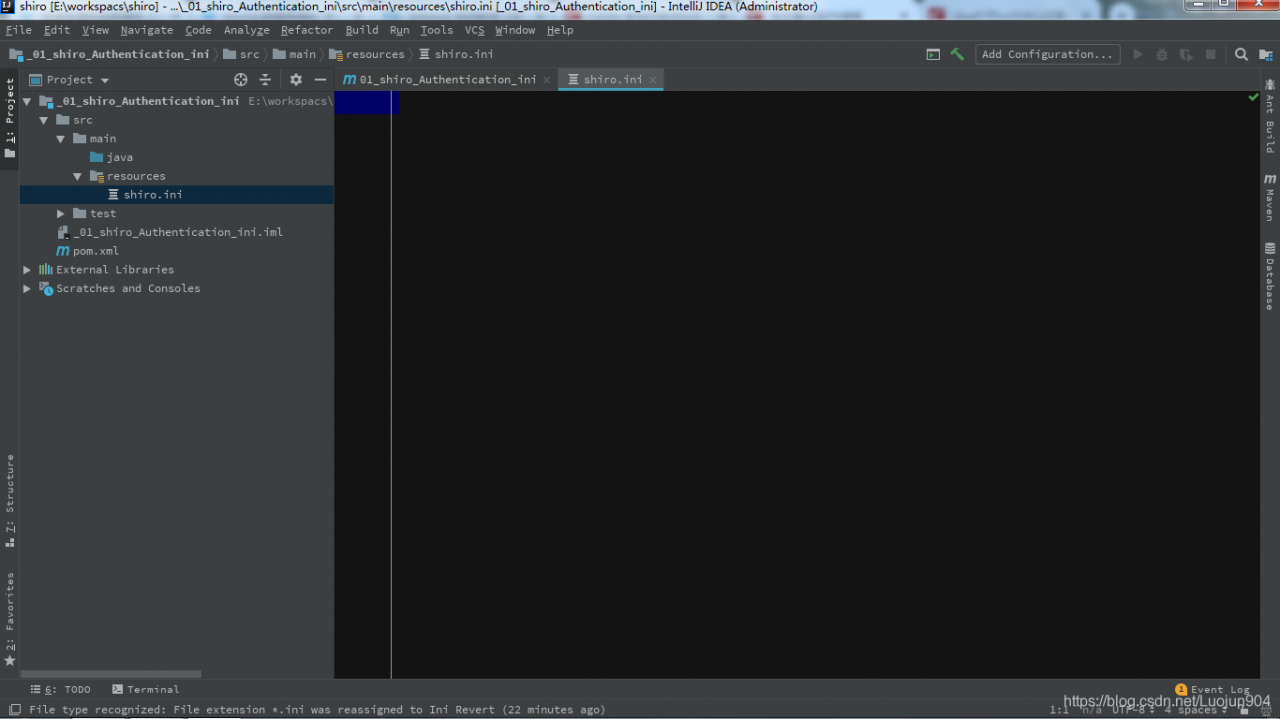Open the VCS menu
The image size is (1280, 719).
coord(474,30)
